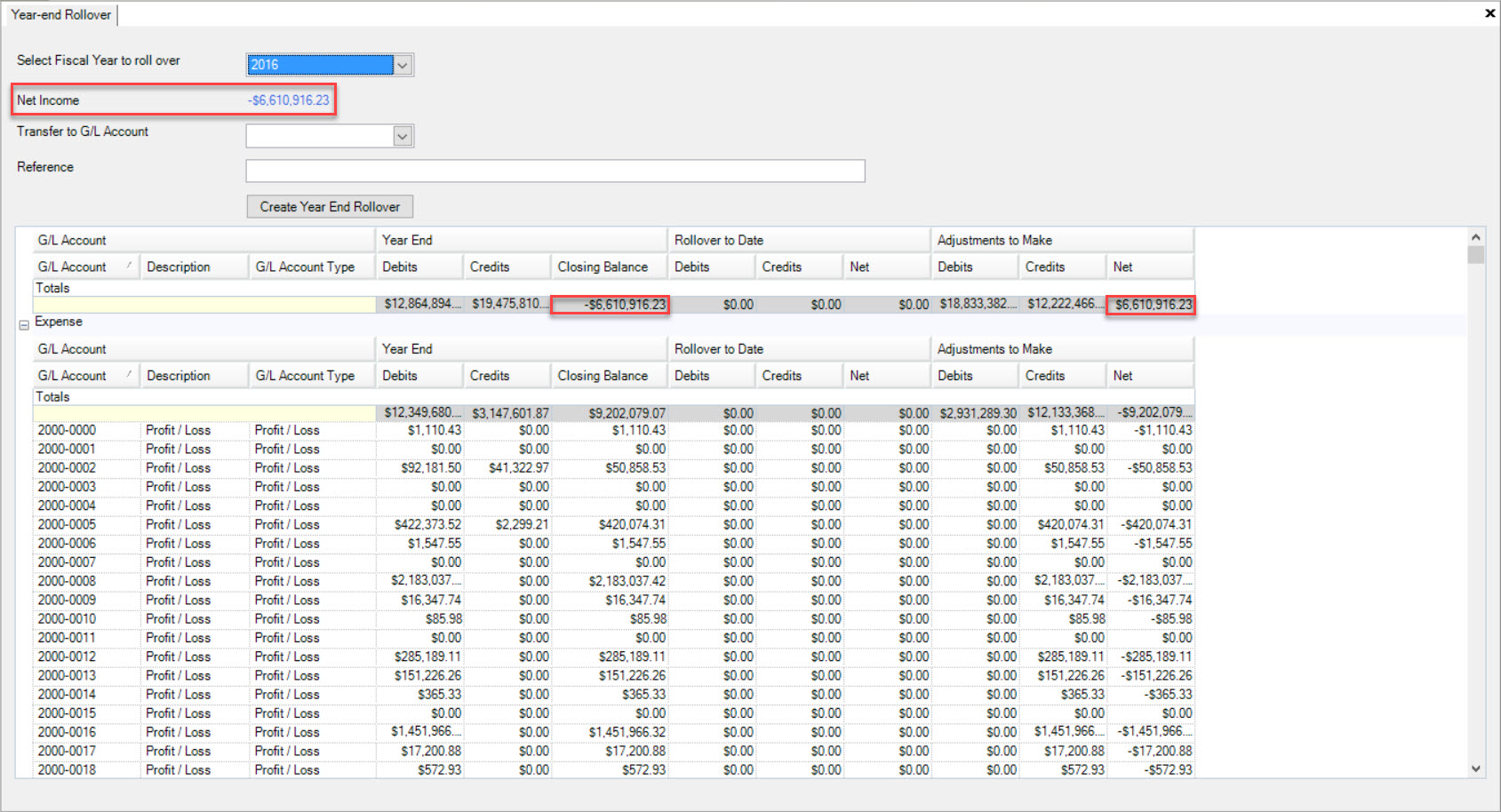Image resolution: width=1501 pixels, height=812 pixels.
Task: Click the Create Year End Rollover button
Action: coord(330,207)
